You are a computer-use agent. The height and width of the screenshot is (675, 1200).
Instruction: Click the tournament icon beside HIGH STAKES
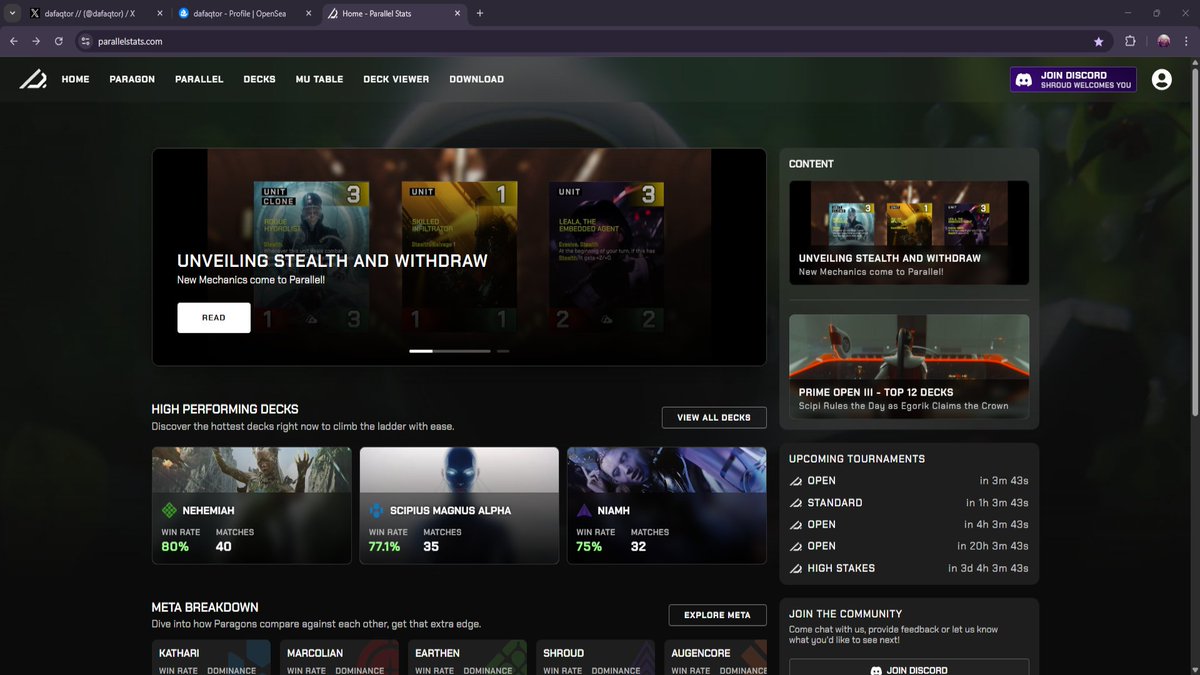click(796, 568)
